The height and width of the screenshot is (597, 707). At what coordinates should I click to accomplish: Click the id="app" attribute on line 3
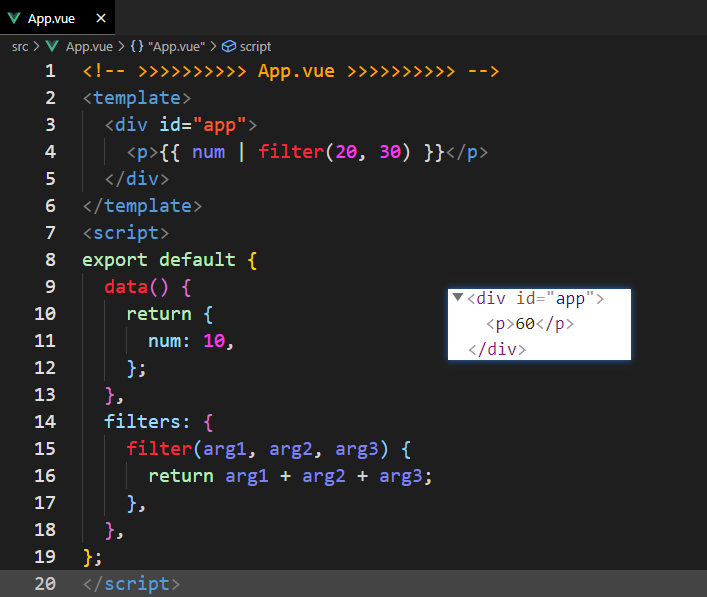coord(202,125)
